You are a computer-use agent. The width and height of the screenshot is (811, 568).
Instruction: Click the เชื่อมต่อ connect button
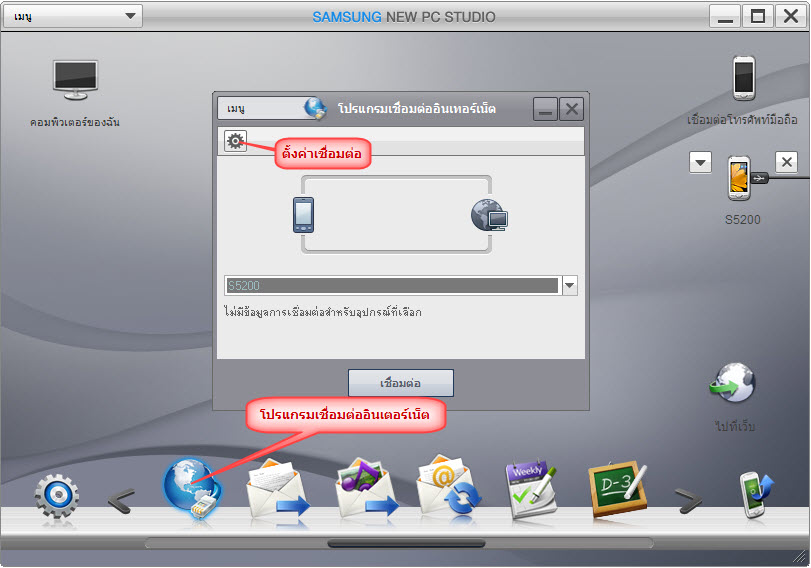(401, 383)
